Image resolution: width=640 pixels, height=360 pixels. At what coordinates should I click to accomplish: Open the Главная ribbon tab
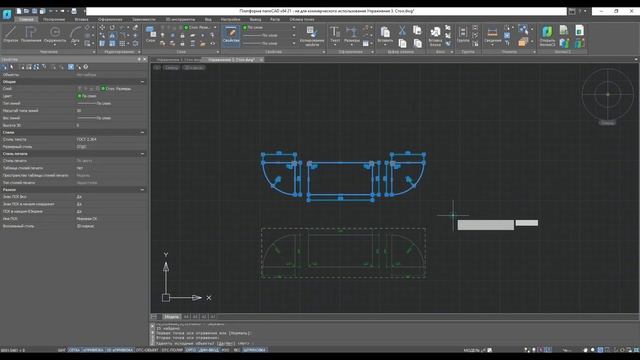pyautogui.click(x=26, y=19)
